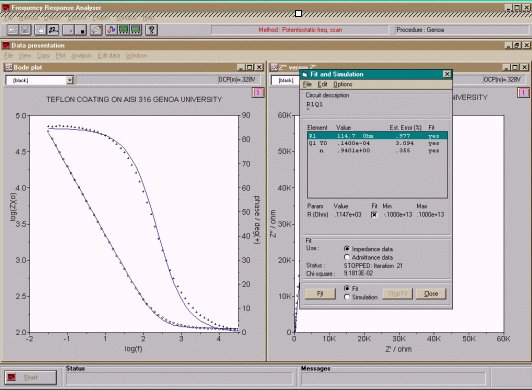
Task: Open the Edit menu in Fit and Simulation
Action: (x=322, y=84)
